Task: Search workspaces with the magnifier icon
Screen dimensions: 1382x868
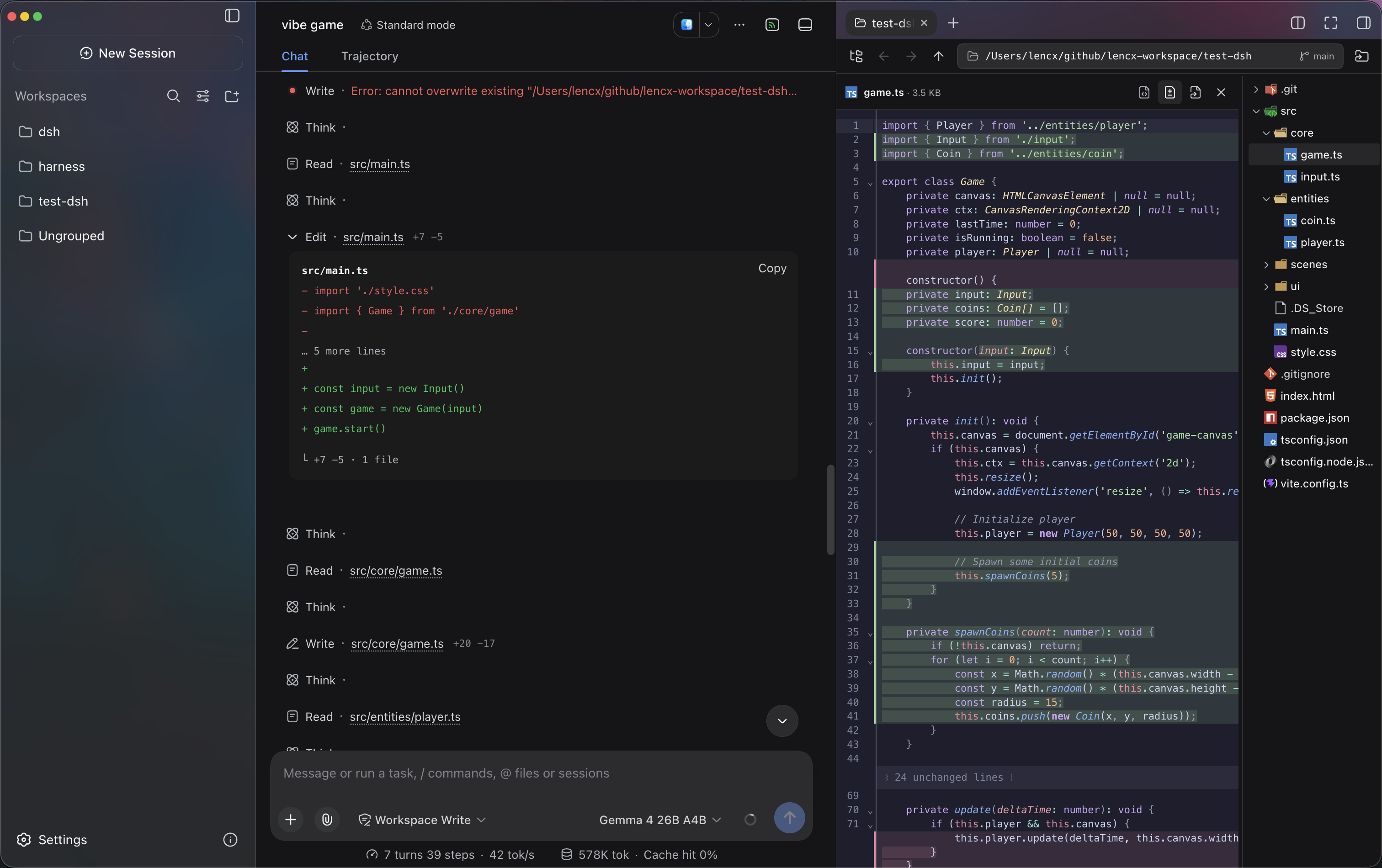Action: tap(173, 96)
